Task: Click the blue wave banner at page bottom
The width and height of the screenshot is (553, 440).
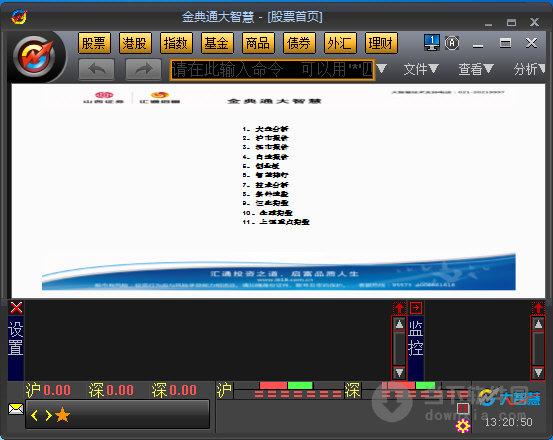Action: 279,272
